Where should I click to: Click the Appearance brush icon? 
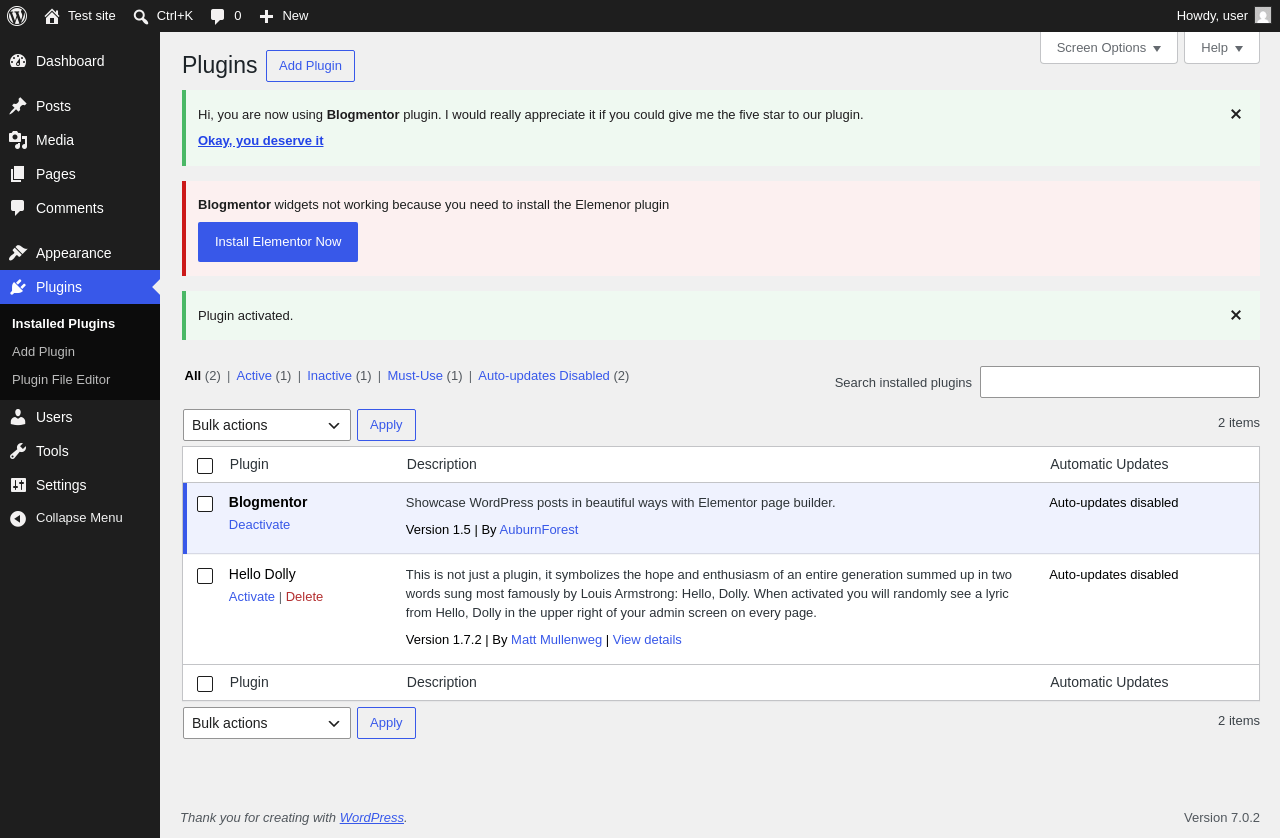click(x=18, y=253)
